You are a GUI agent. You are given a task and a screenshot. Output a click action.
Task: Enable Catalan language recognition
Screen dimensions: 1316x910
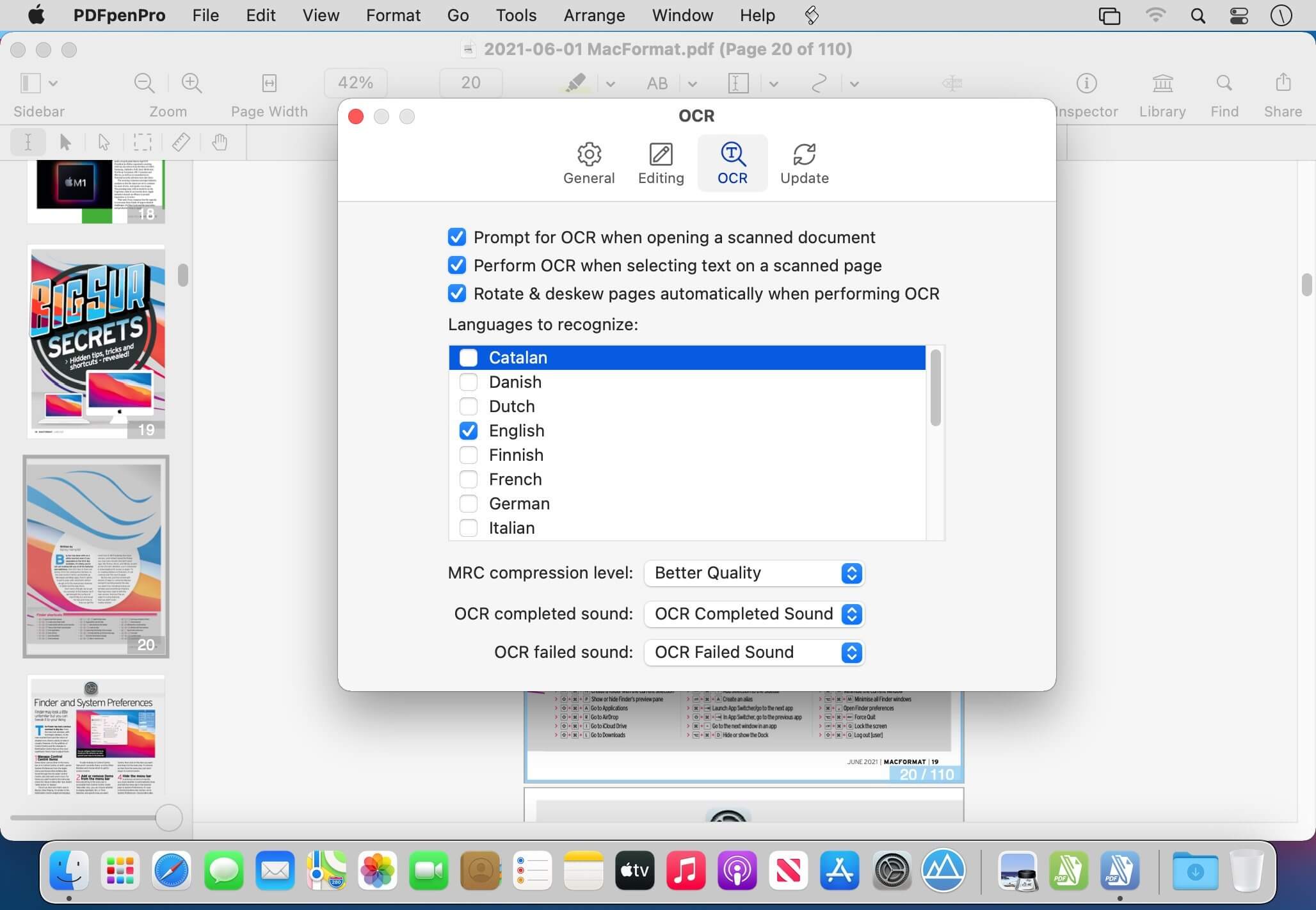pyautogui.click(x=469, y=358)
